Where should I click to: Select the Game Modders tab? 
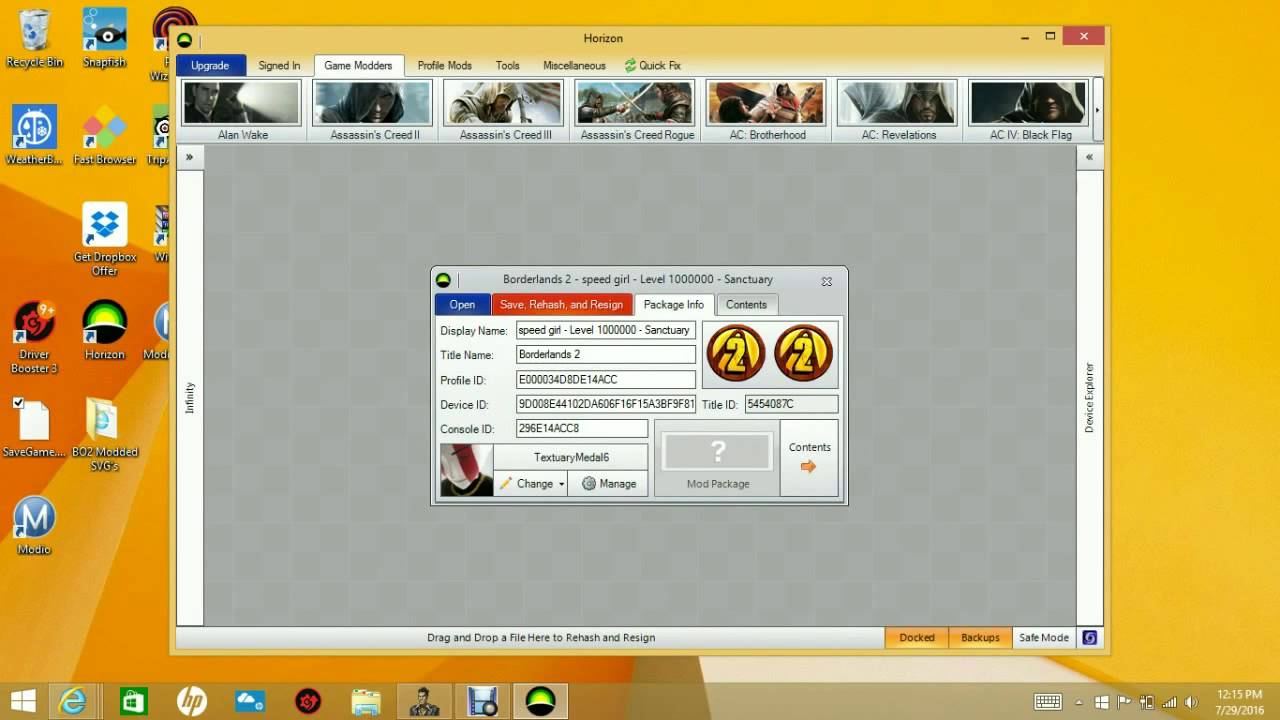(x=358, y=65)
